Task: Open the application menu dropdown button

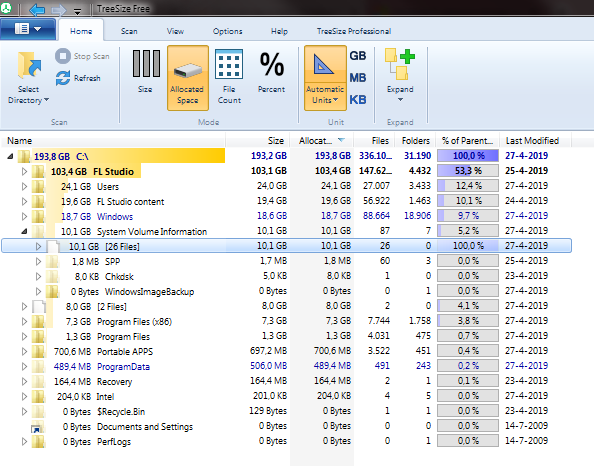Action: click(28, 29)
